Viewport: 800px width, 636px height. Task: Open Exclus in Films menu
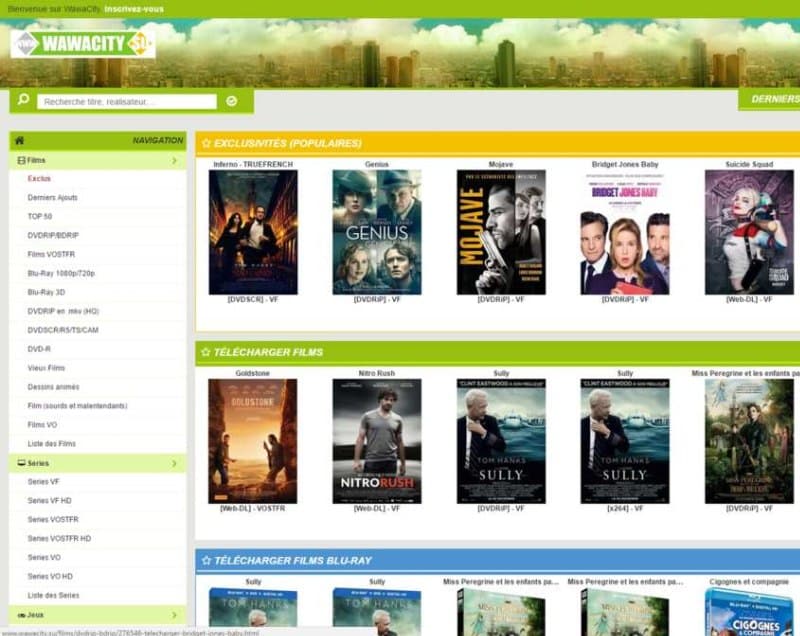coord(39,179)
